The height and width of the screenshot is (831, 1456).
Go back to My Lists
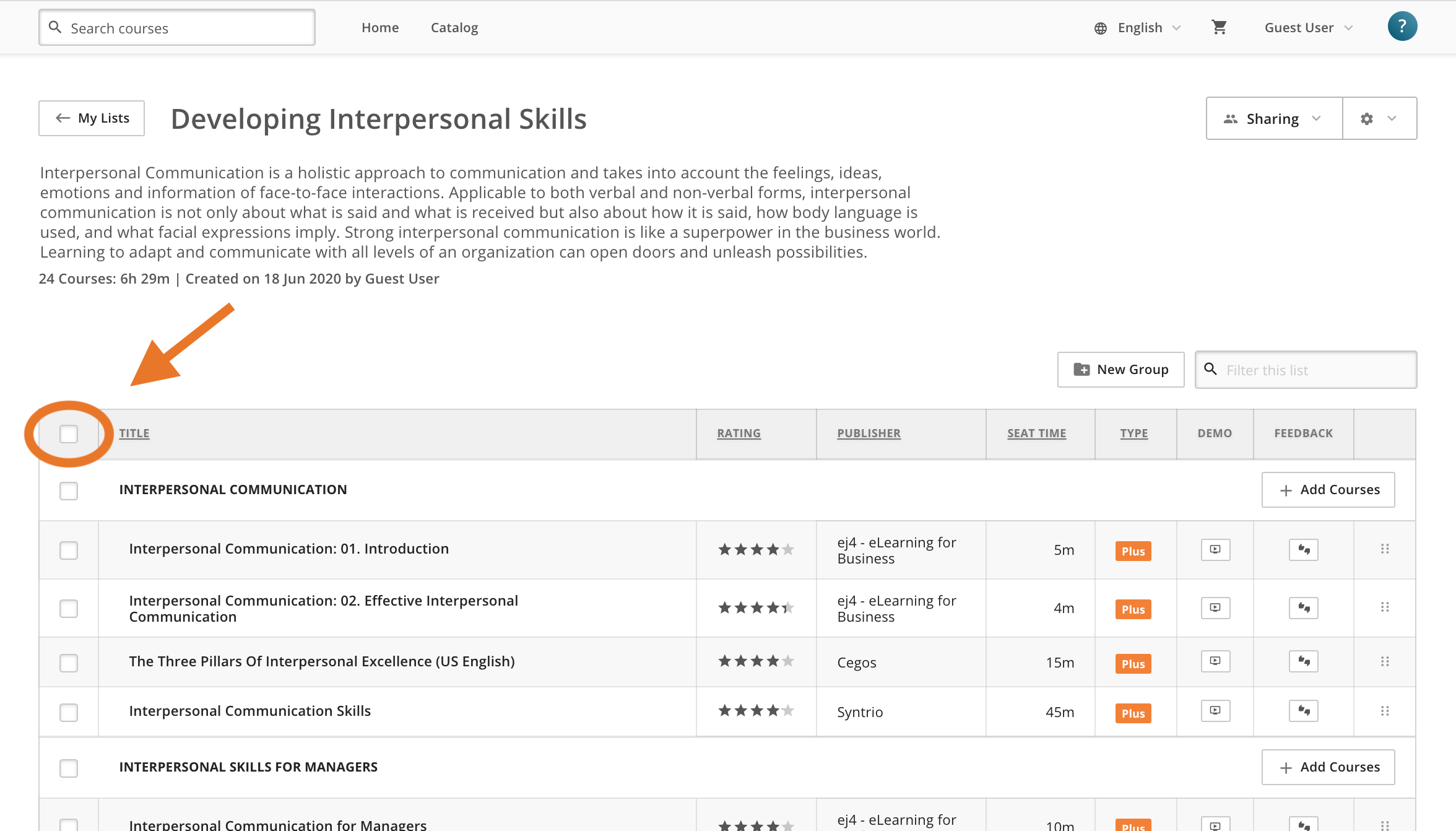[x=92, y=118]
